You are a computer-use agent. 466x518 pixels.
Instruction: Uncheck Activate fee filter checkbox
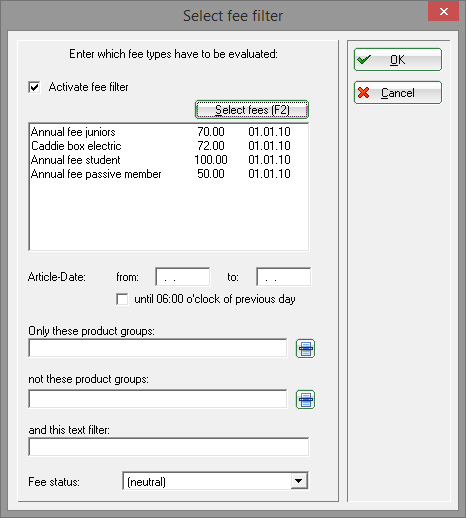coord(34,87)
